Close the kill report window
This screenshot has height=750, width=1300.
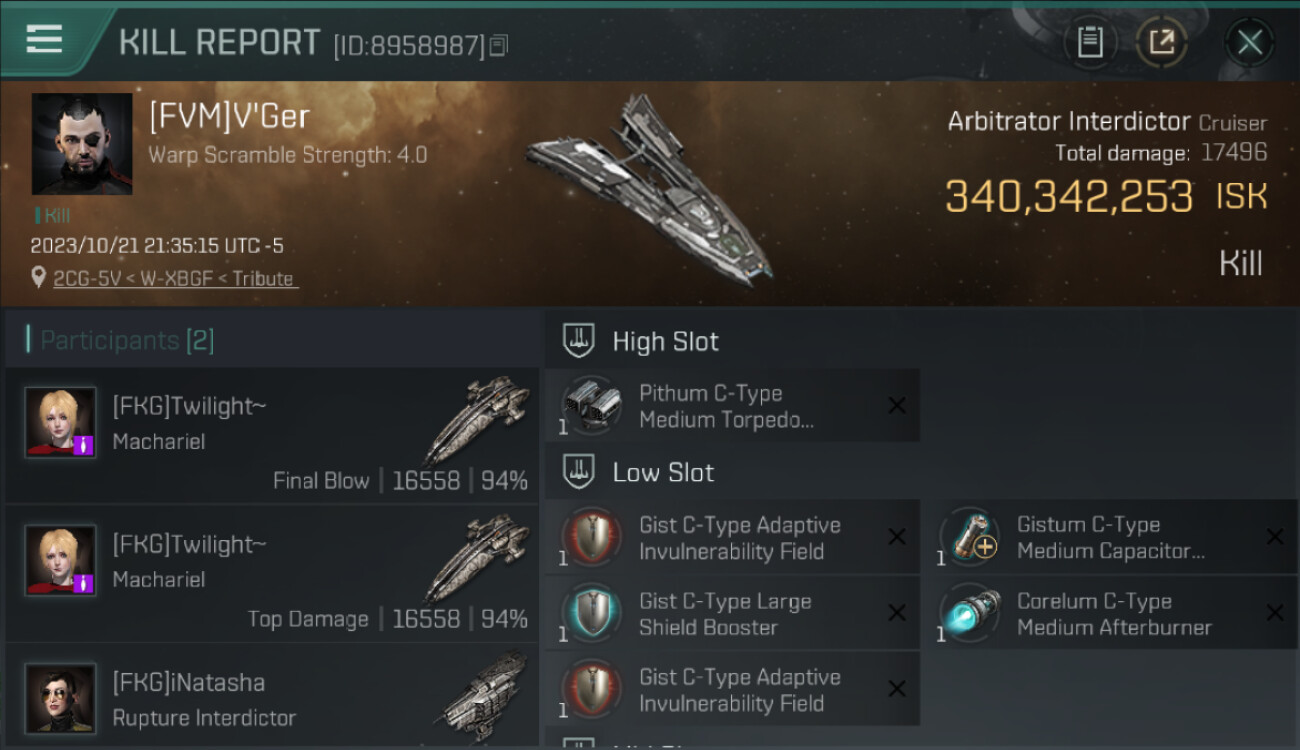point(1249,42)
